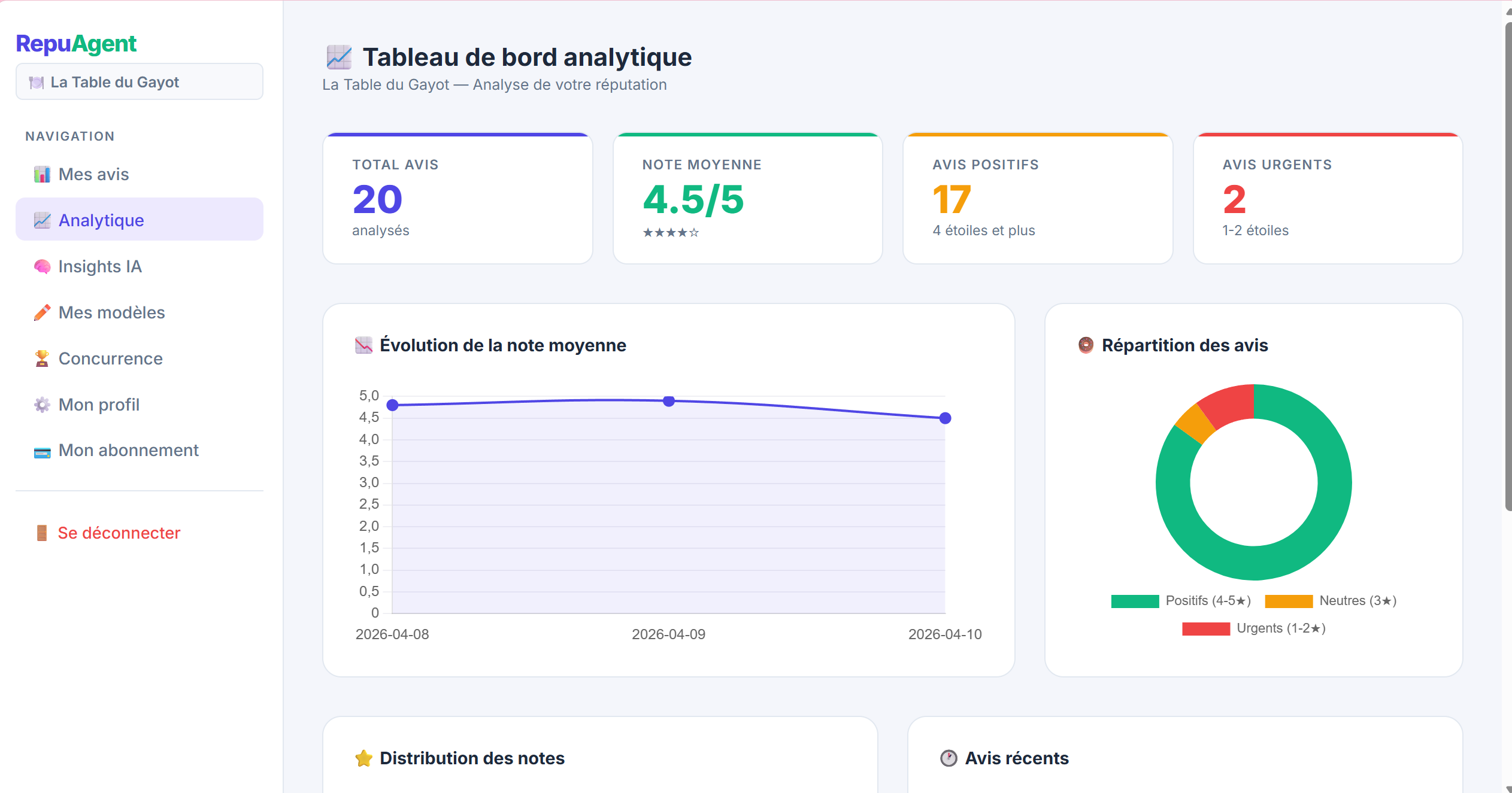1512x793 pixels.
Task: Click the RepuAgent logo
Action: point(76,44)
